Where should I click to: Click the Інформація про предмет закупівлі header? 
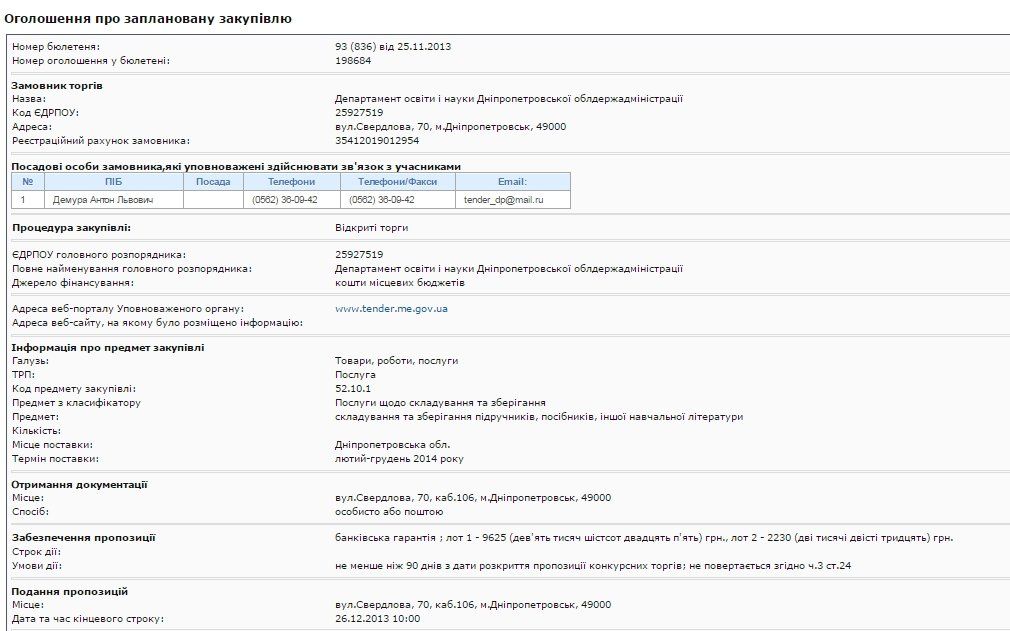click(x=110, y=348)
